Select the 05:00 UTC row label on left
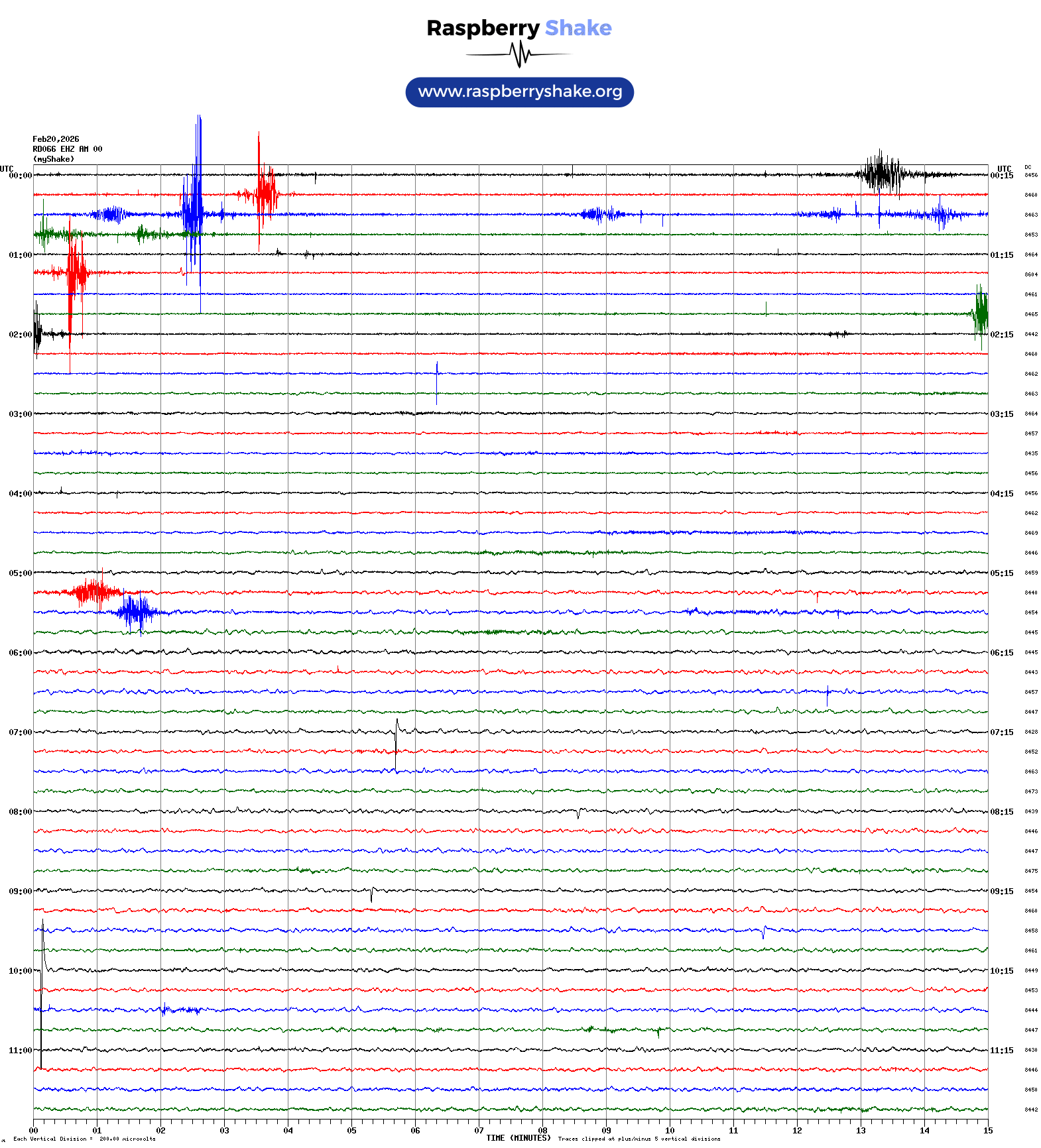 (x=20, y=573)
